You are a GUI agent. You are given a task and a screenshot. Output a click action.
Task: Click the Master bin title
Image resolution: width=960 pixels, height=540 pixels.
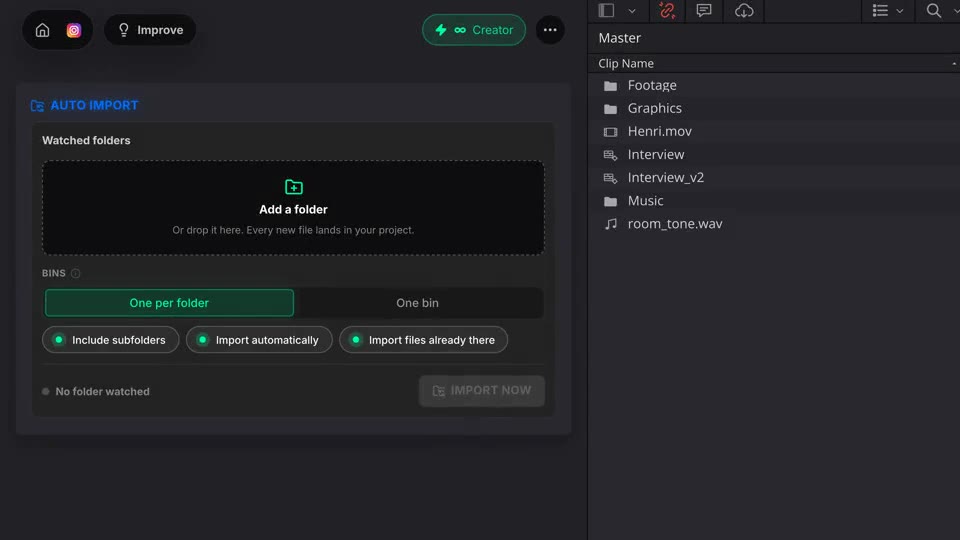click(x=620, y=38)
